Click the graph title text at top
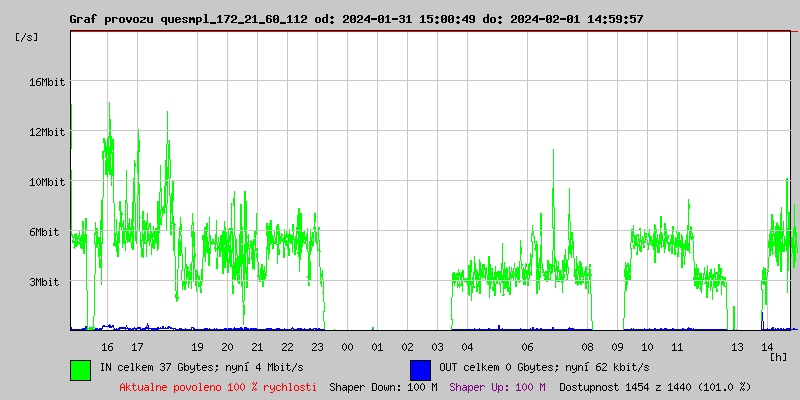Image resolution: width=800 pixels, height=400 pixels. (x=356, y=19)
